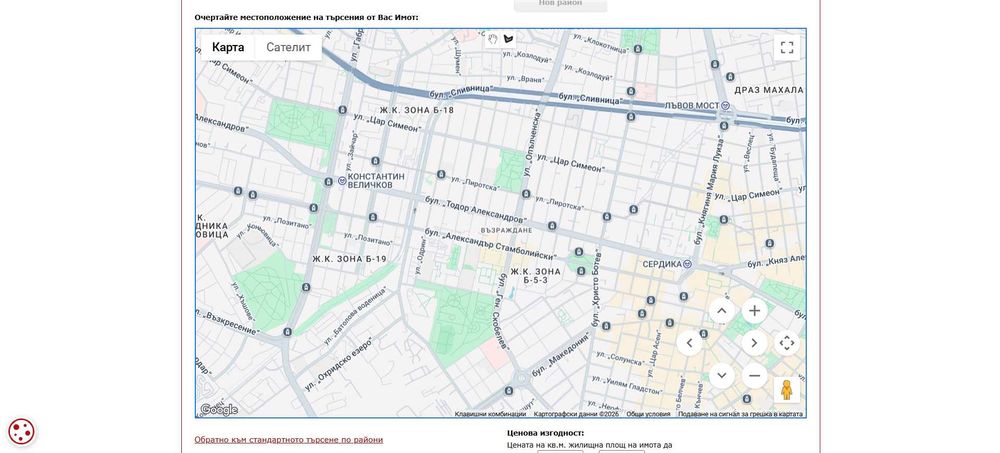Click the ул. Одрин street label
1000x453 pixels.
tap(421, 255)
